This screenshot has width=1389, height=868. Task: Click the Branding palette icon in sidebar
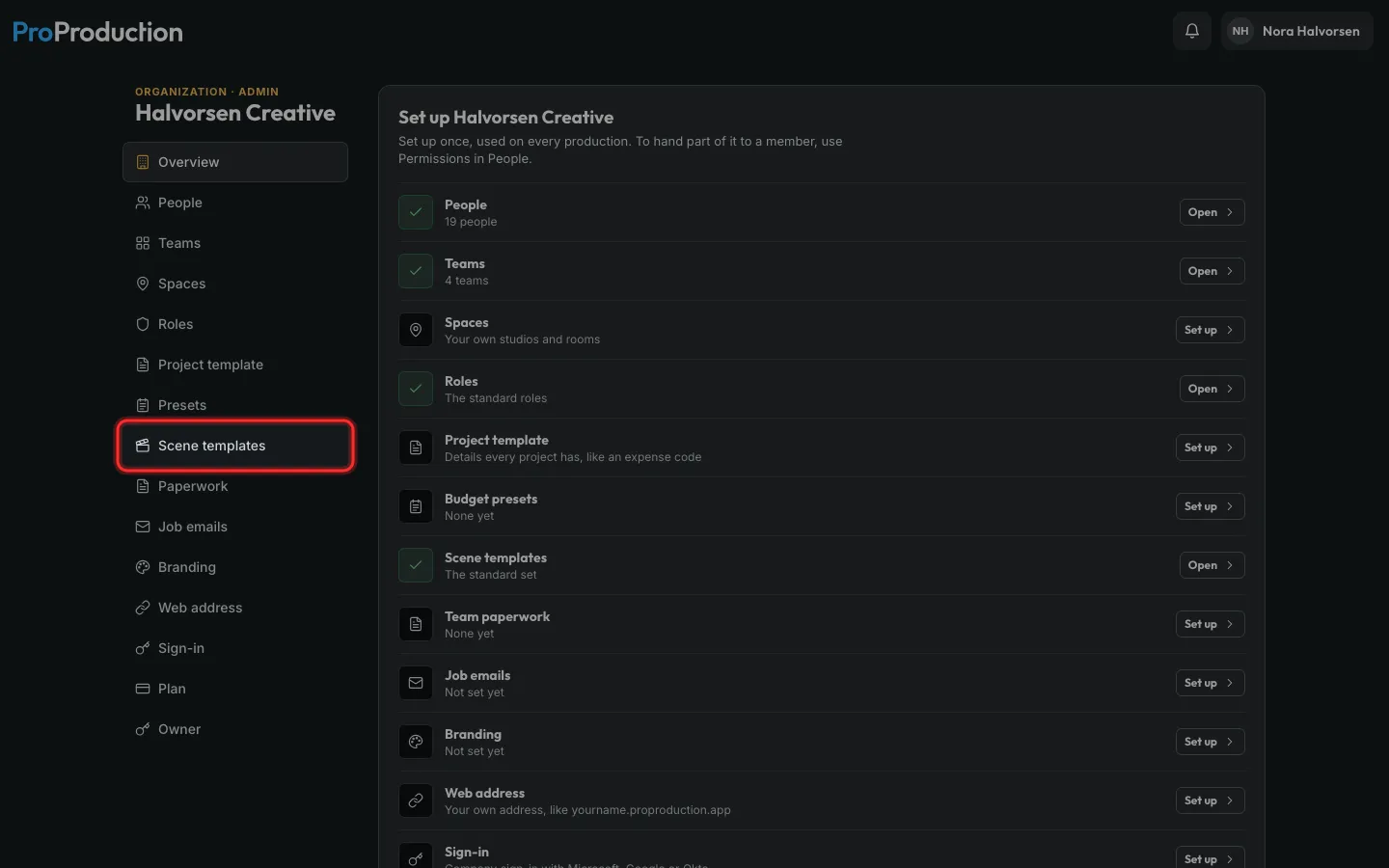[143, 567]
